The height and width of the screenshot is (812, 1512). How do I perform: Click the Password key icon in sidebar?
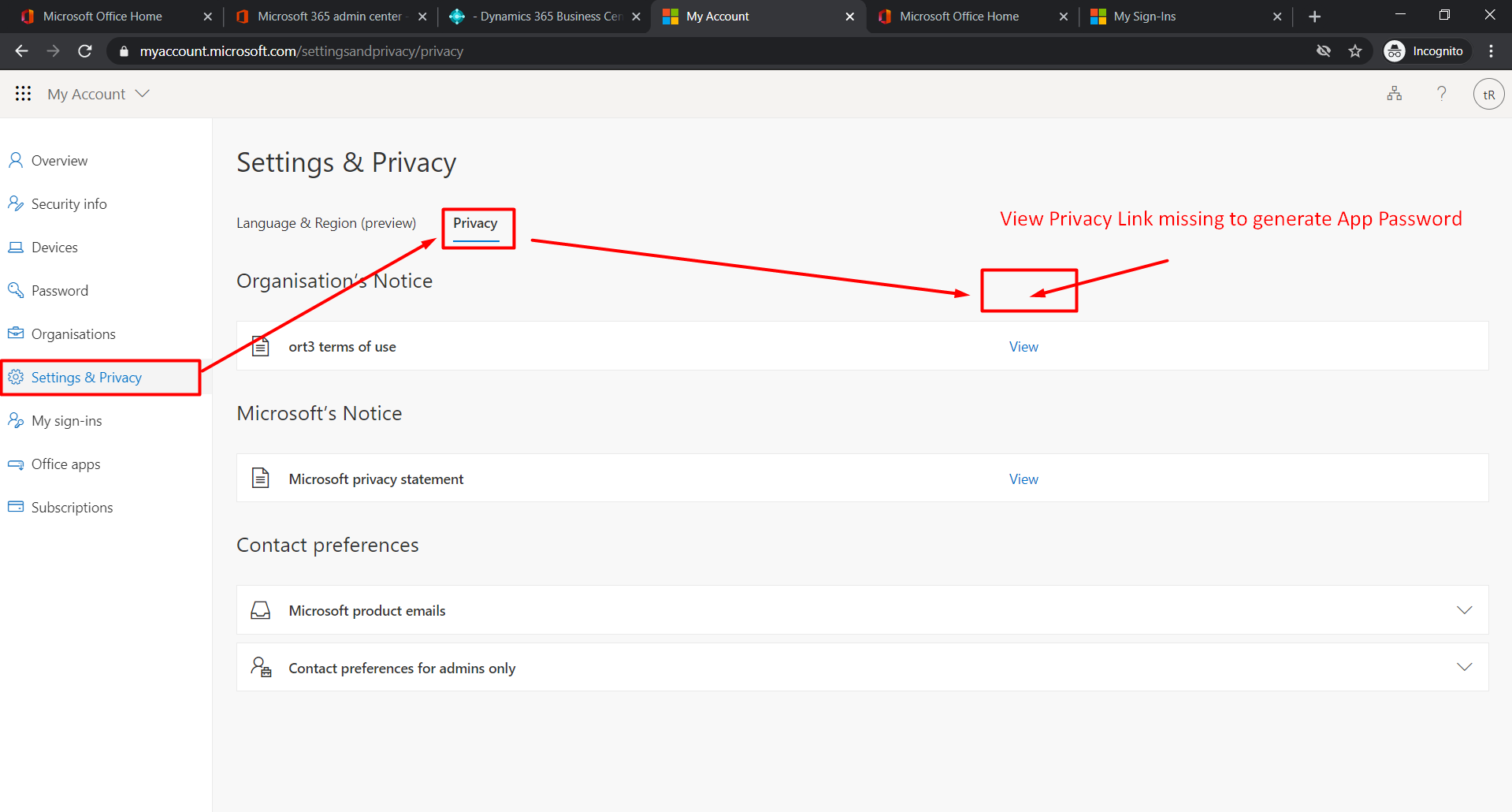[16, 290]
